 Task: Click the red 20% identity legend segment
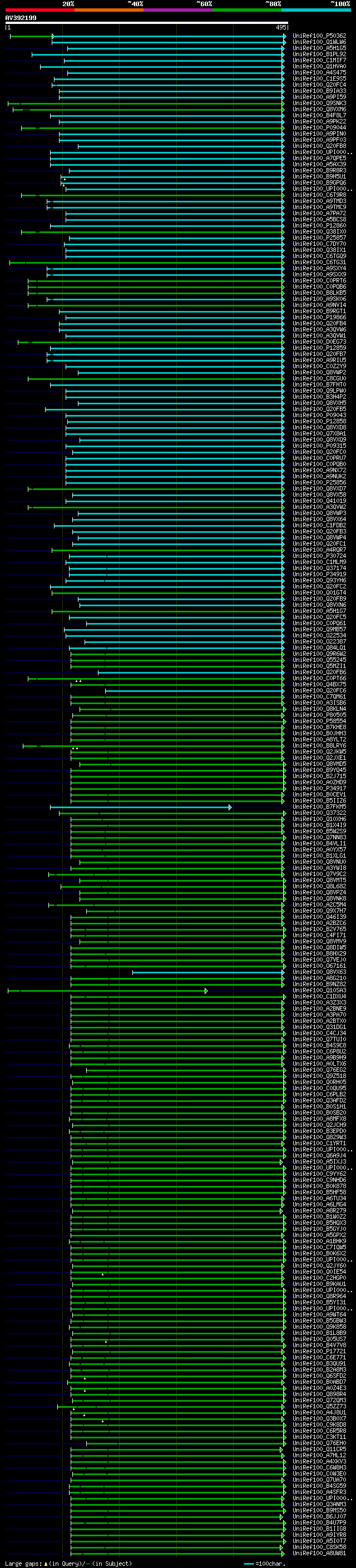point(39,10)
